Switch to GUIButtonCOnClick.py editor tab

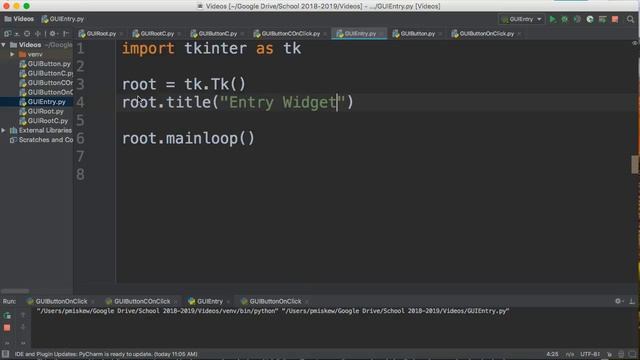click(290, 34)
